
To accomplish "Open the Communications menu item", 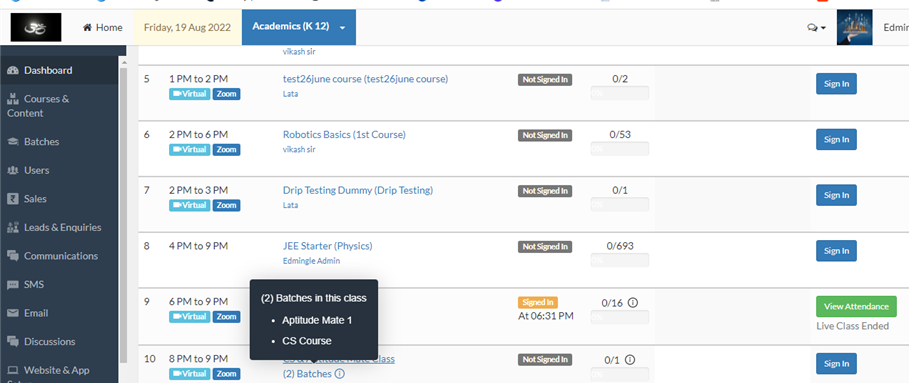I will point(59,256).
